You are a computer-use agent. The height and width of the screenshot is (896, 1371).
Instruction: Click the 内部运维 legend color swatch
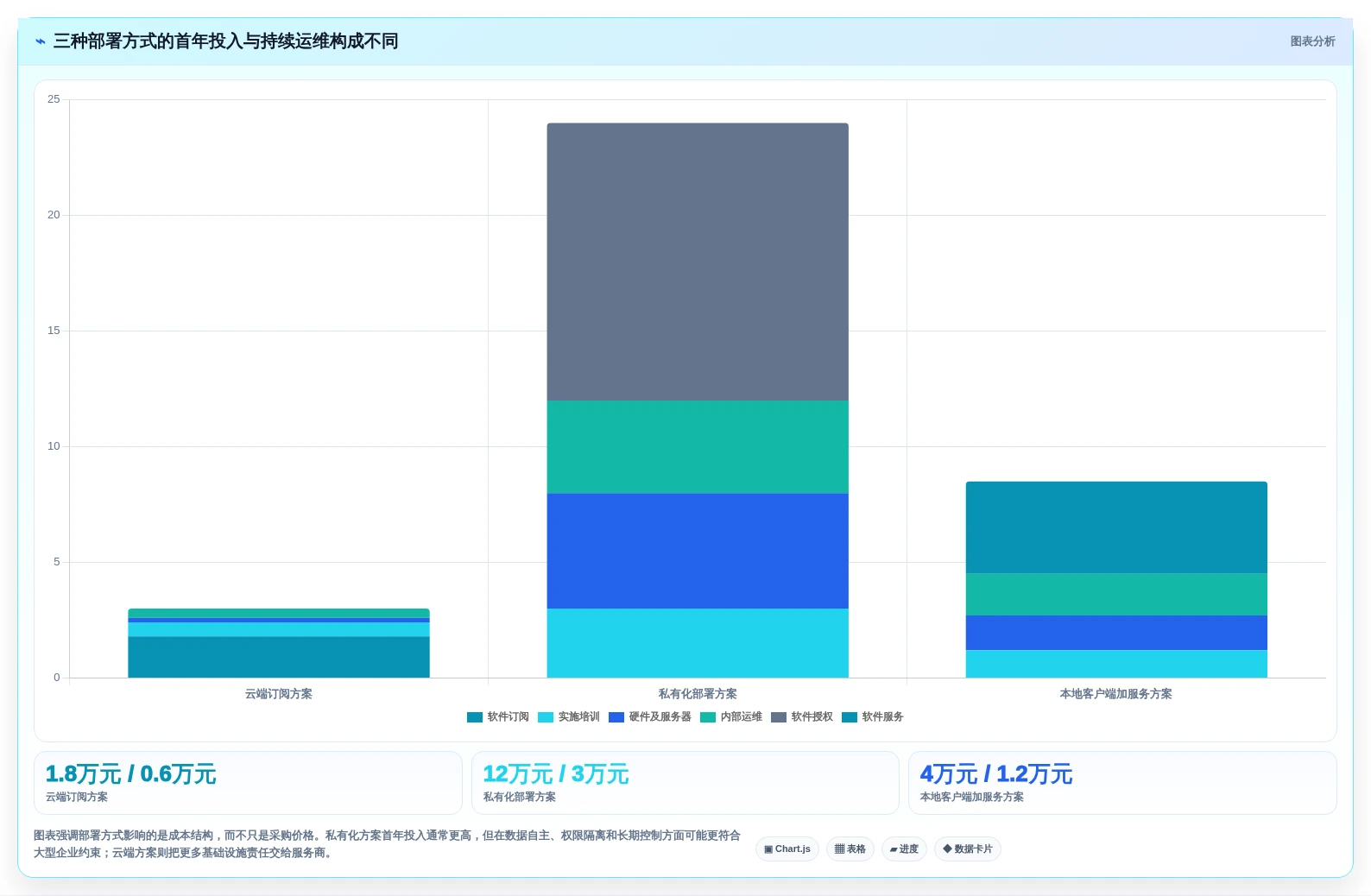pos(708,717)
